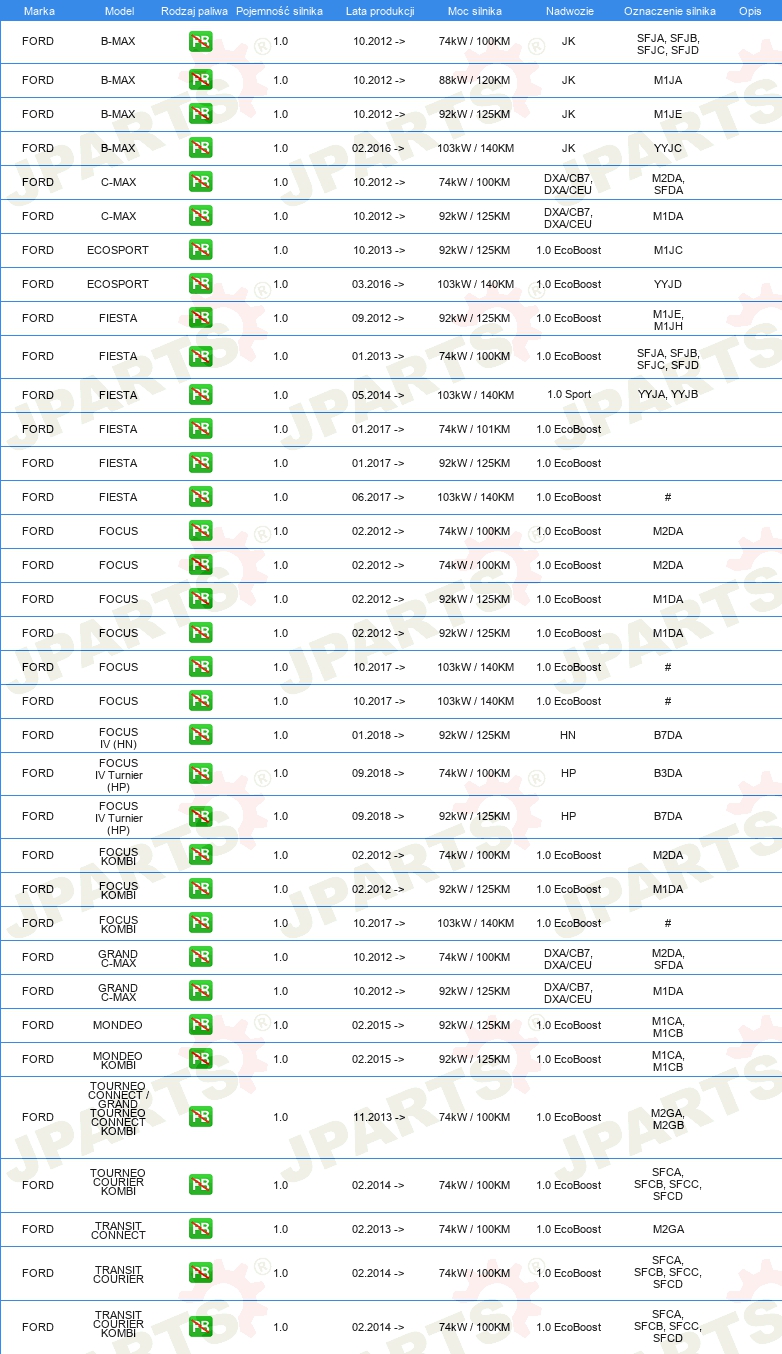Screen dimensions: 782x1354
Task: Click the Oznaczenie silnika column header
Action: pyautogui.click(x=670, y=11)
